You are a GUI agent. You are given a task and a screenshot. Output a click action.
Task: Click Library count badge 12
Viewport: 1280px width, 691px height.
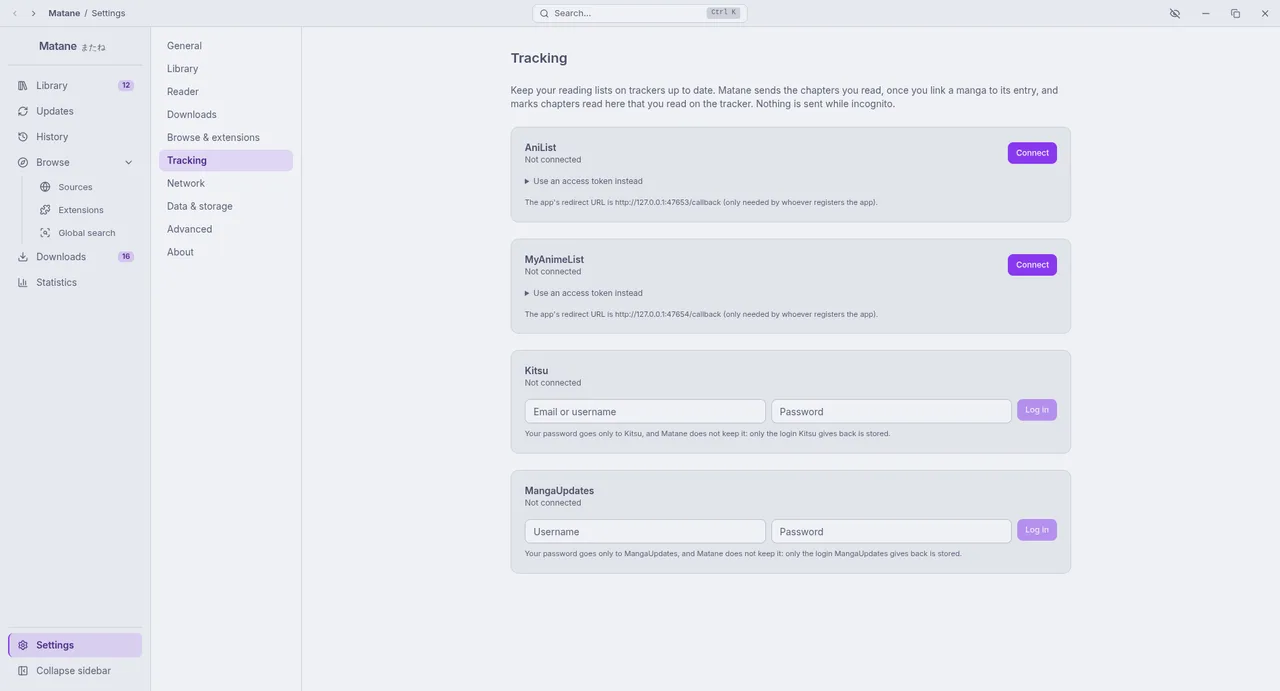point(126,86)
